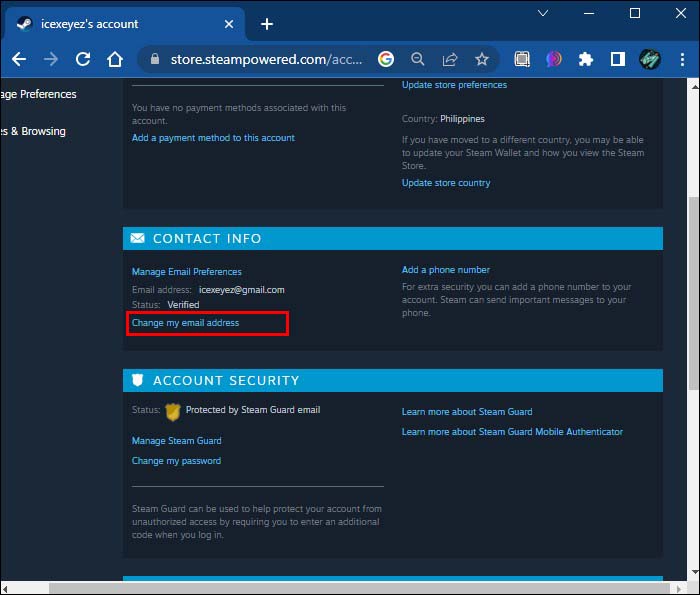Select Cookies & Browsing sidebar item
This screenshot has width=700, height=595.
[33, 131]
